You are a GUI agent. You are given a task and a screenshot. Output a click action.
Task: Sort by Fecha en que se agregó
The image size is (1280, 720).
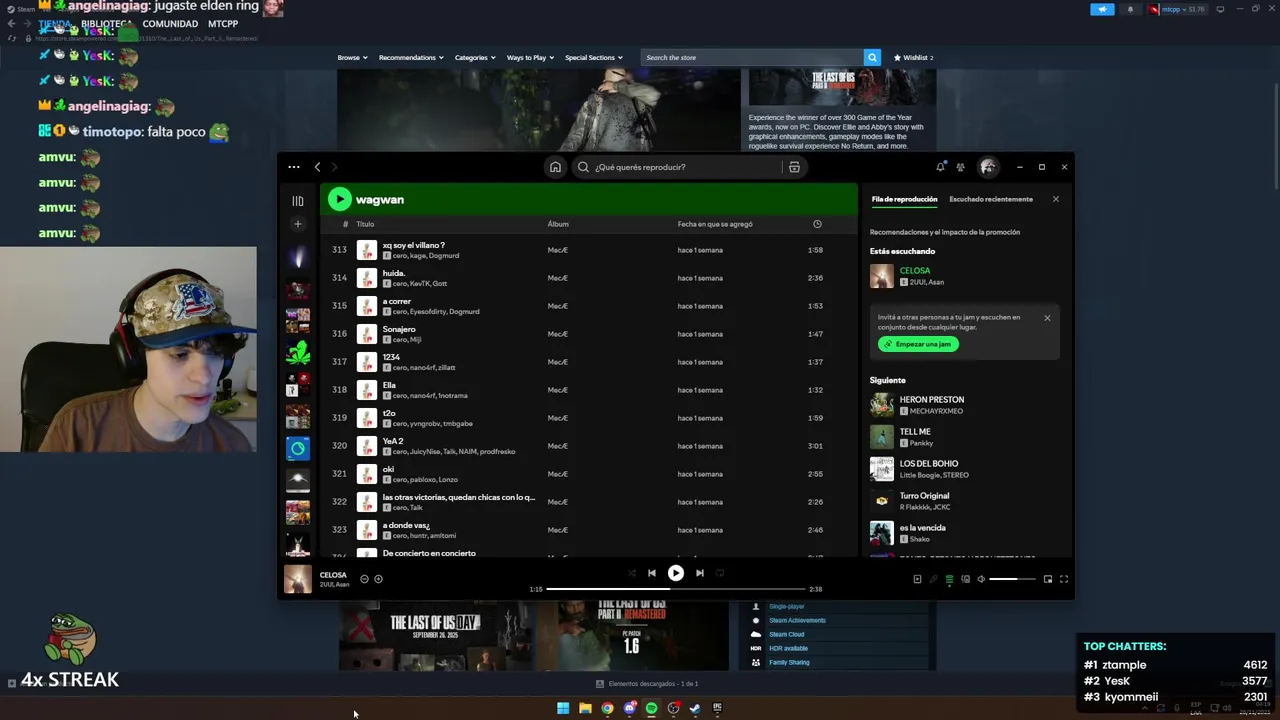(x=715, y=224)
